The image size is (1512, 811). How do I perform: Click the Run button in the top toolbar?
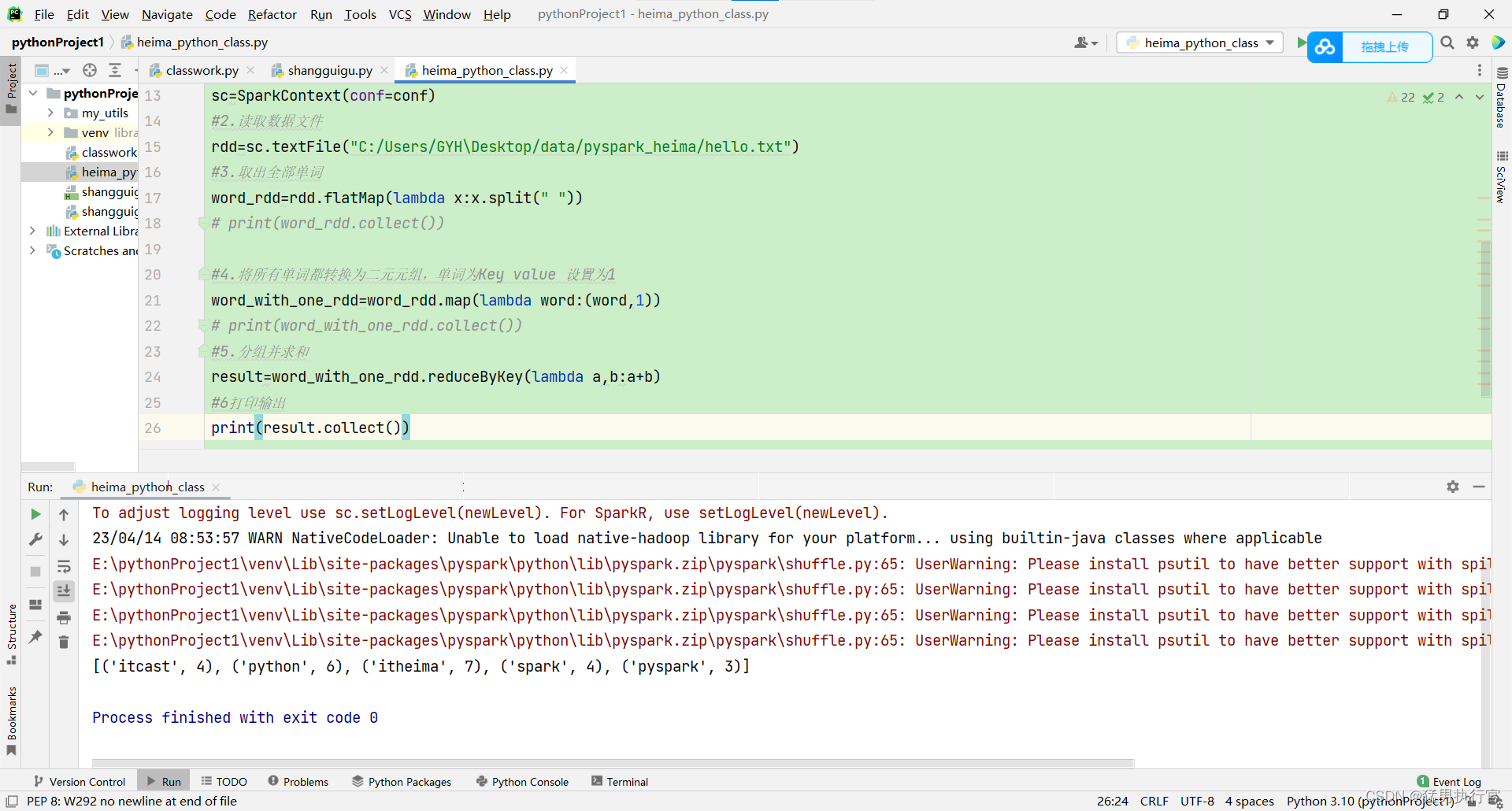[x=1301, y=43]
